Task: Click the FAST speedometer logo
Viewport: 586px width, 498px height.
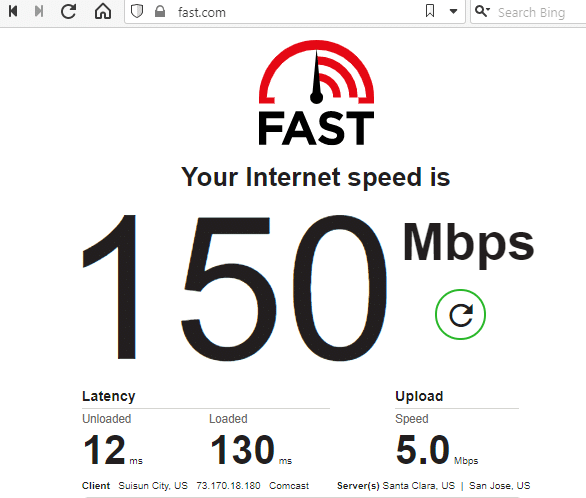Action: [317, 93]
